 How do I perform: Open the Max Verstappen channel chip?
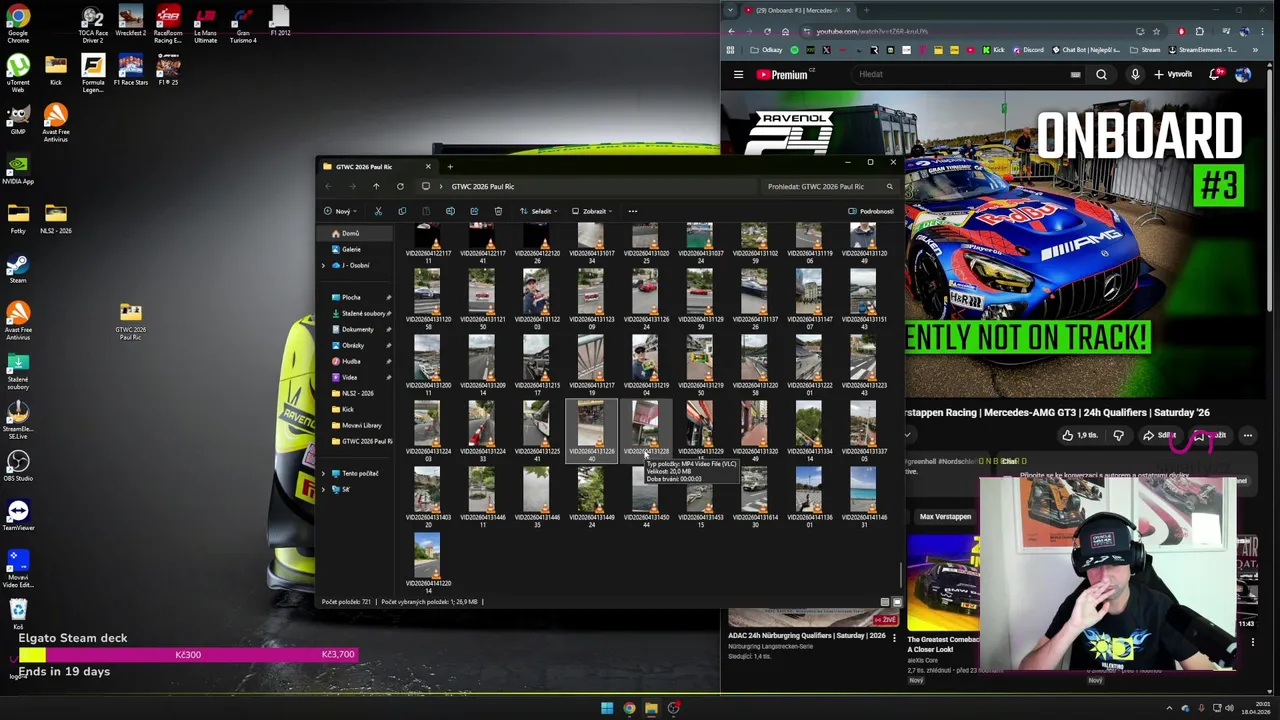945,517
